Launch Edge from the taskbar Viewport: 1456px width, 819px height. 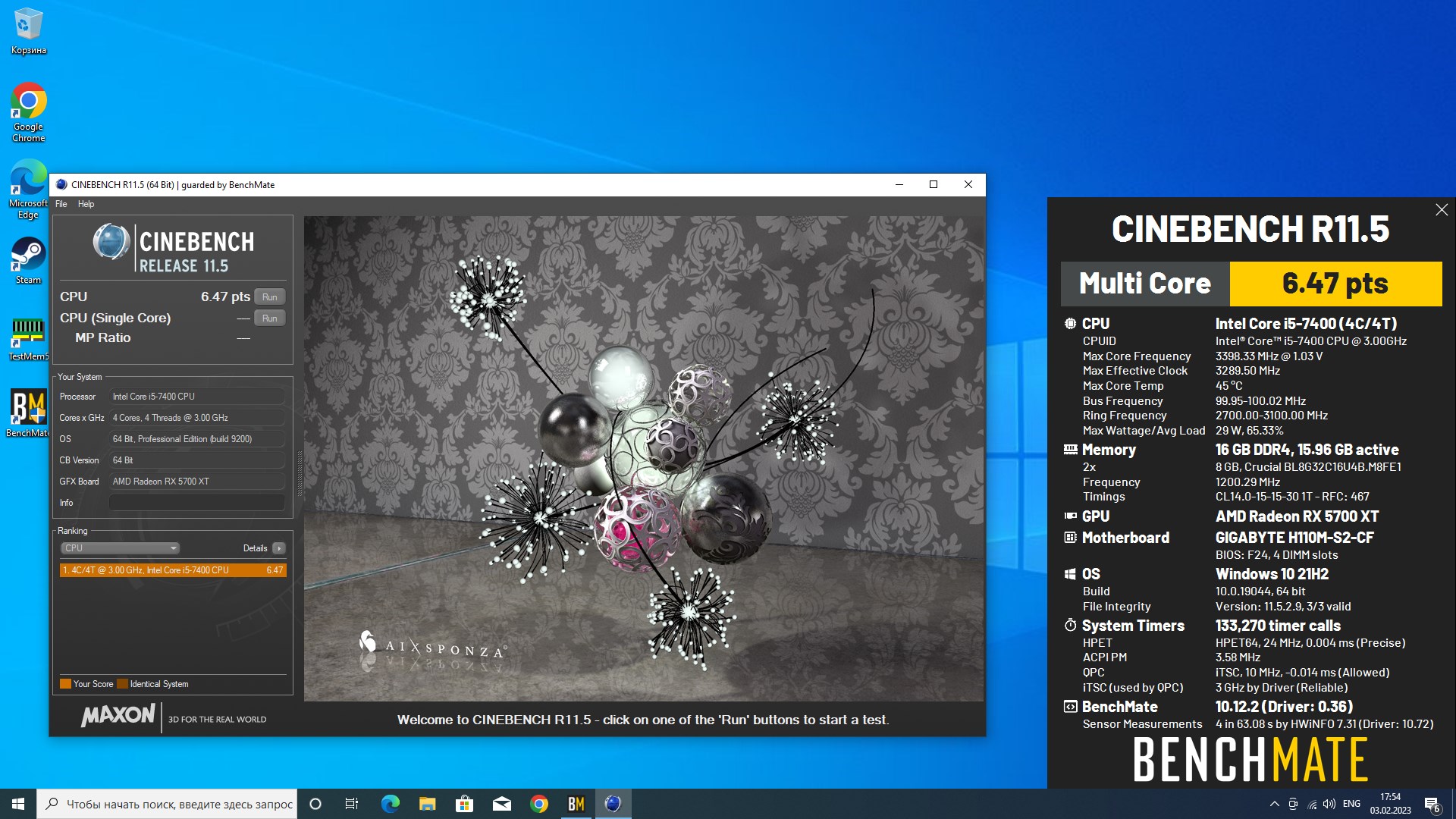(390, 804)
